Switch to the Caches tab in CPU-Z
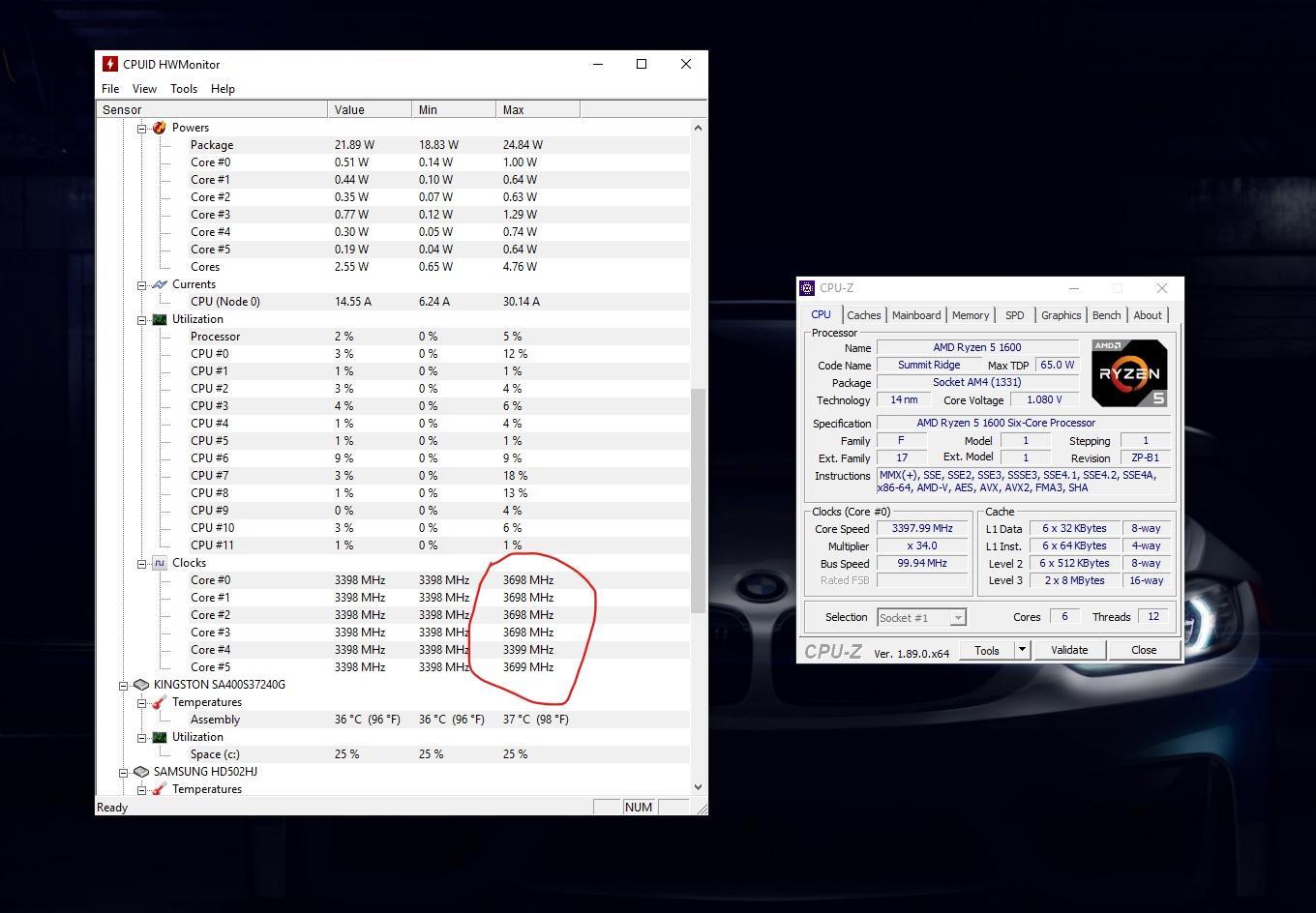The image size is (1316, 913). coord(864,315)
